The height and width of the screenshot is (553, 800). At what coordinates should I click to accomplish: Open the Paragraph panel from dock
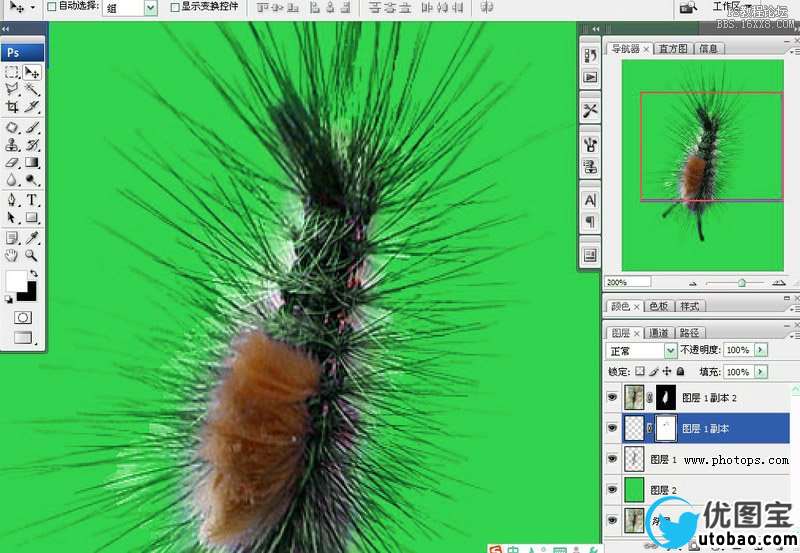[x=590, y=222]
